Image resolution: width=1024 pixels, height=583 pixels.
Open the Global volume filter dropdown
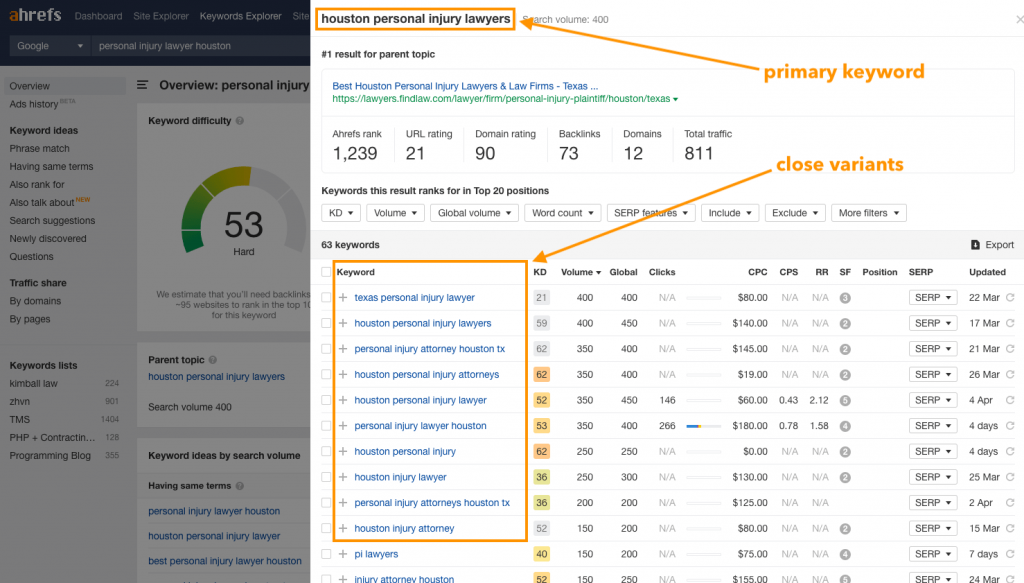click(474, 213)
